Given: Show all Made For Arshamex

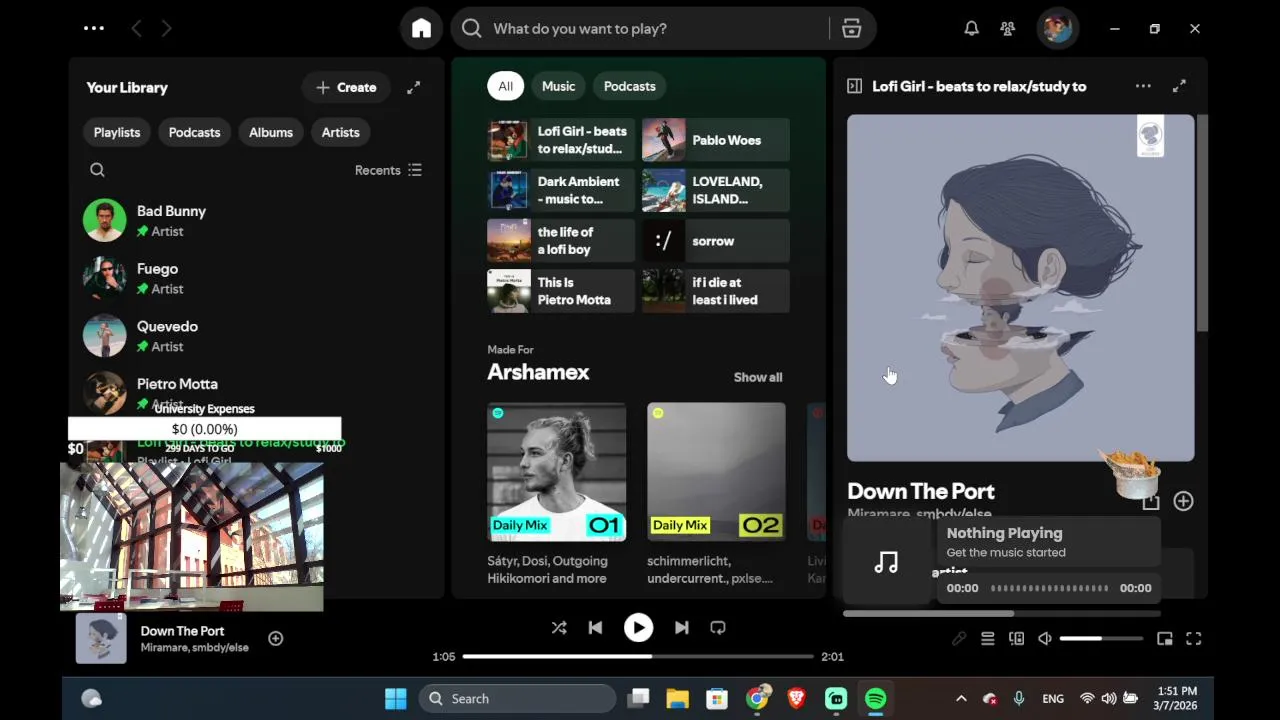Looking at the screenshot, I should coord(758,377).
